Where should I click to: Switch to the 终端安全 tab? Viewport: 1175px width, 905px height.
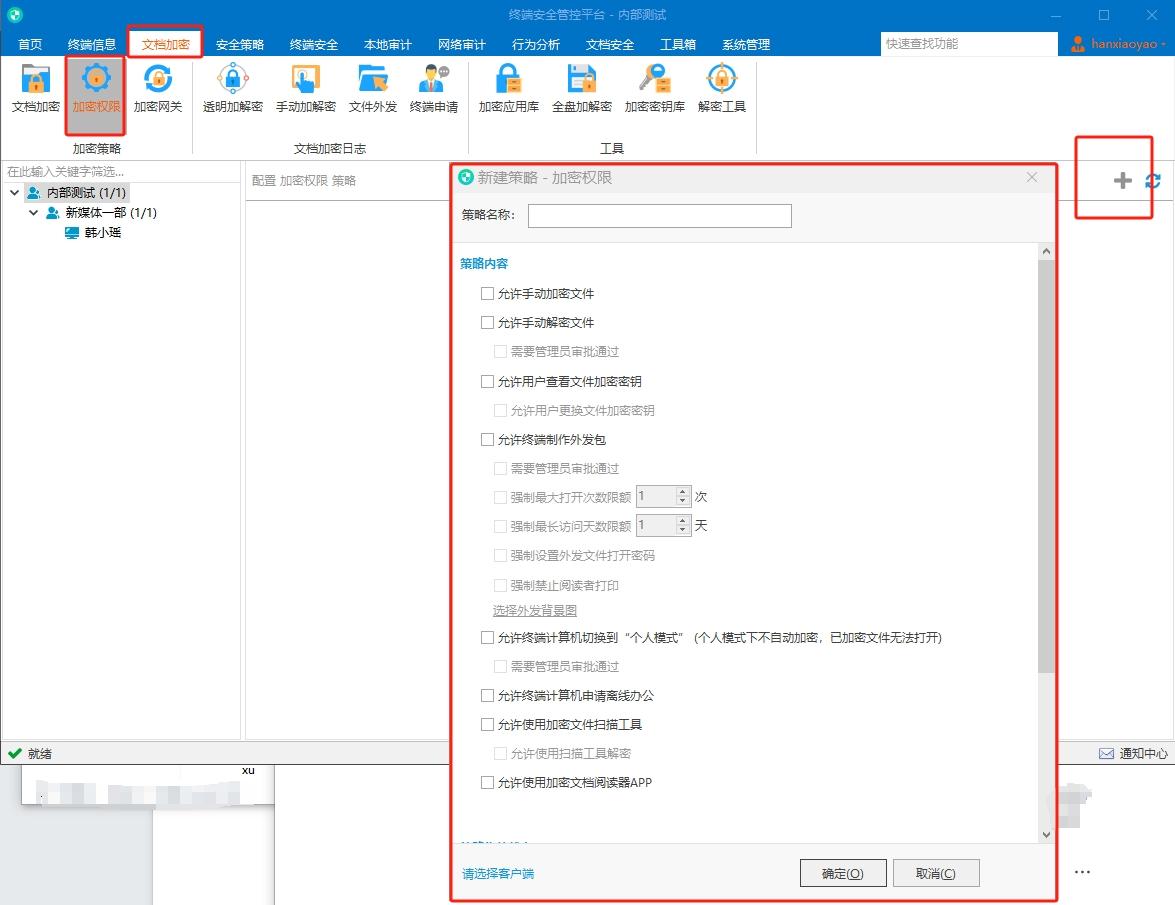tap(314, 44)
